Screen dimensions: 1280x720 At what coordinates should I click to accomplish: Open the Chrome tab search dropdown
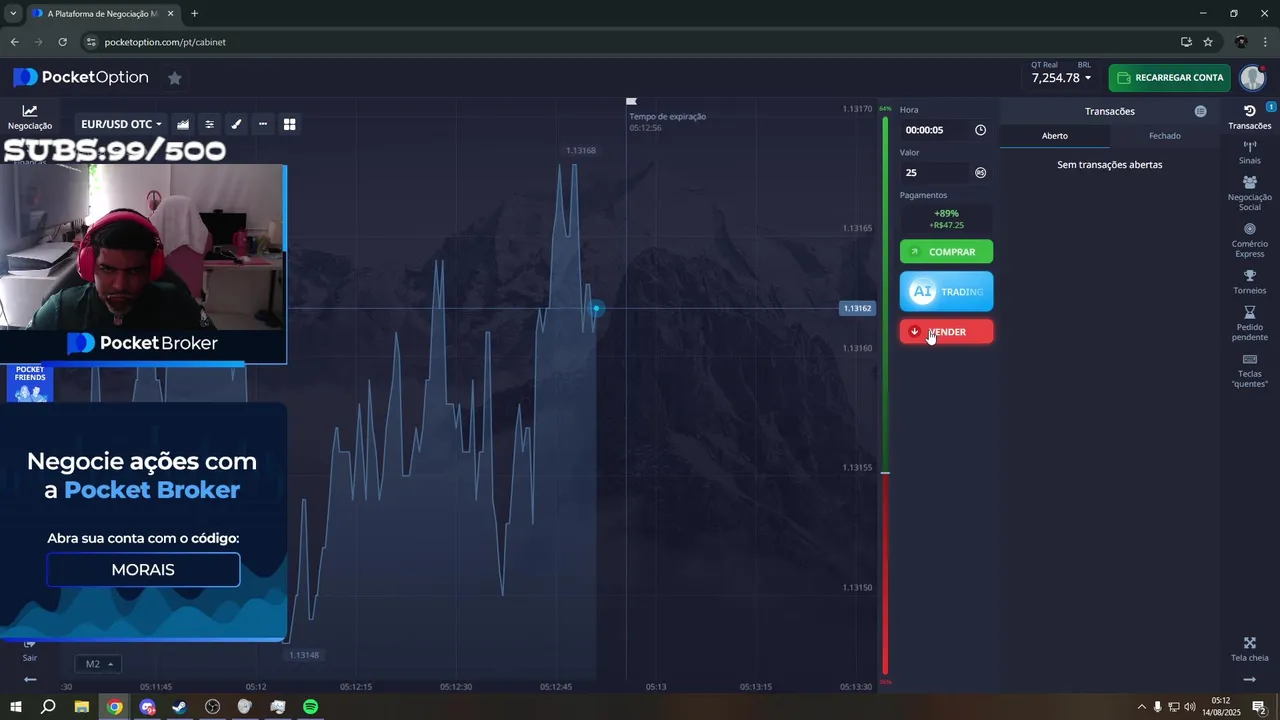13,14
